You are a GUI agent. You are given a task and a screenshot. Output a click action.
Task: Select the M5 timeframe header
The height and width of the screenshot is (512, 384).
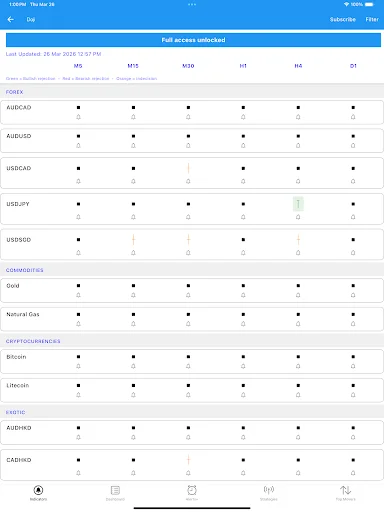tap(78, 66)
